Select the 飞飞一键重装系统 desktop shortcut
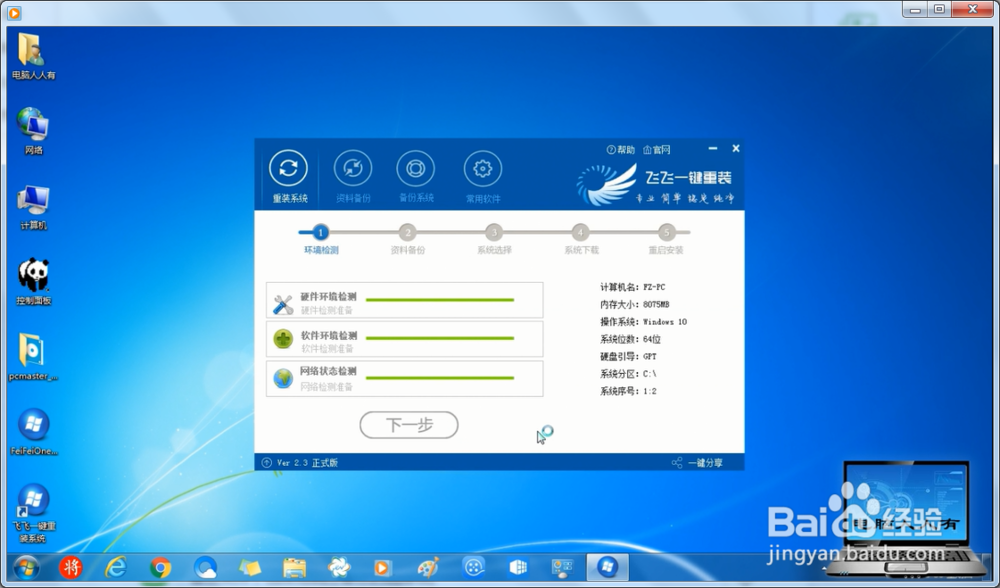The image size is (1000, 588). (34, 512)
